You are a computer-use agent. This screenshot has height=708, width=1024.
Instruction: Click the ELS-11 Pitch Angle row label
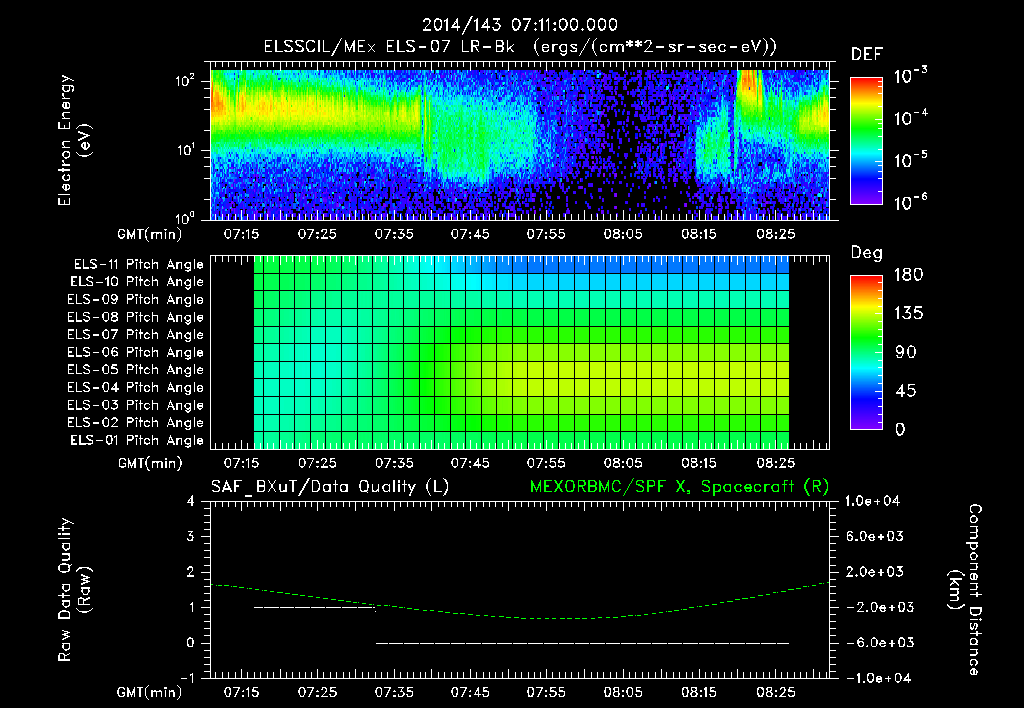point(138,265)
